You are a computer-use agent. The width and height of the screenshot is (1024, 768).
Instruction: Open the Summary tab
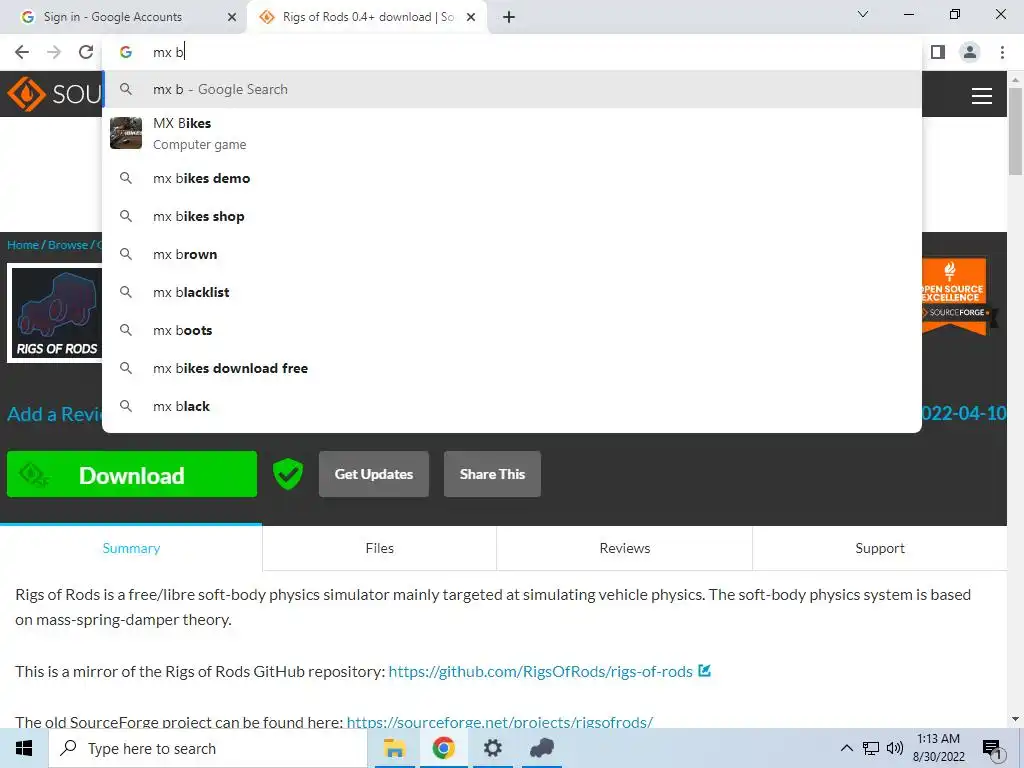tap(131, 548)
